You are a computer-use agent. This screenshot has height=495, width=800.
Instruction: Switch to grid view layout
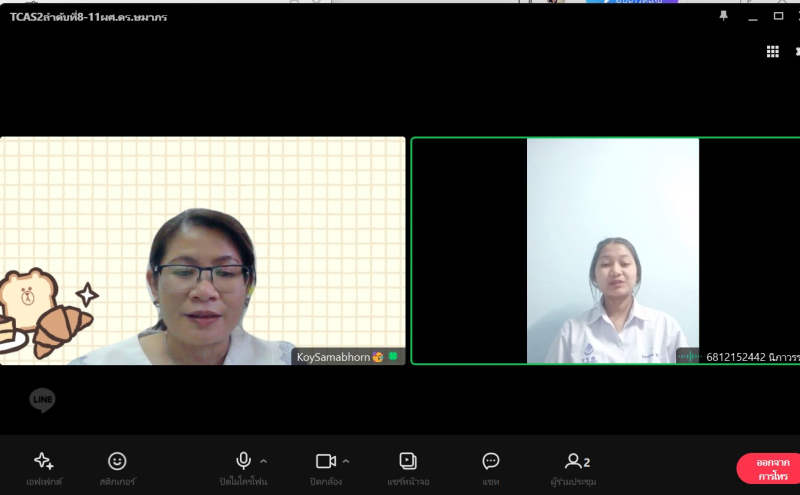pyautogui.click(x=772, y=52)
